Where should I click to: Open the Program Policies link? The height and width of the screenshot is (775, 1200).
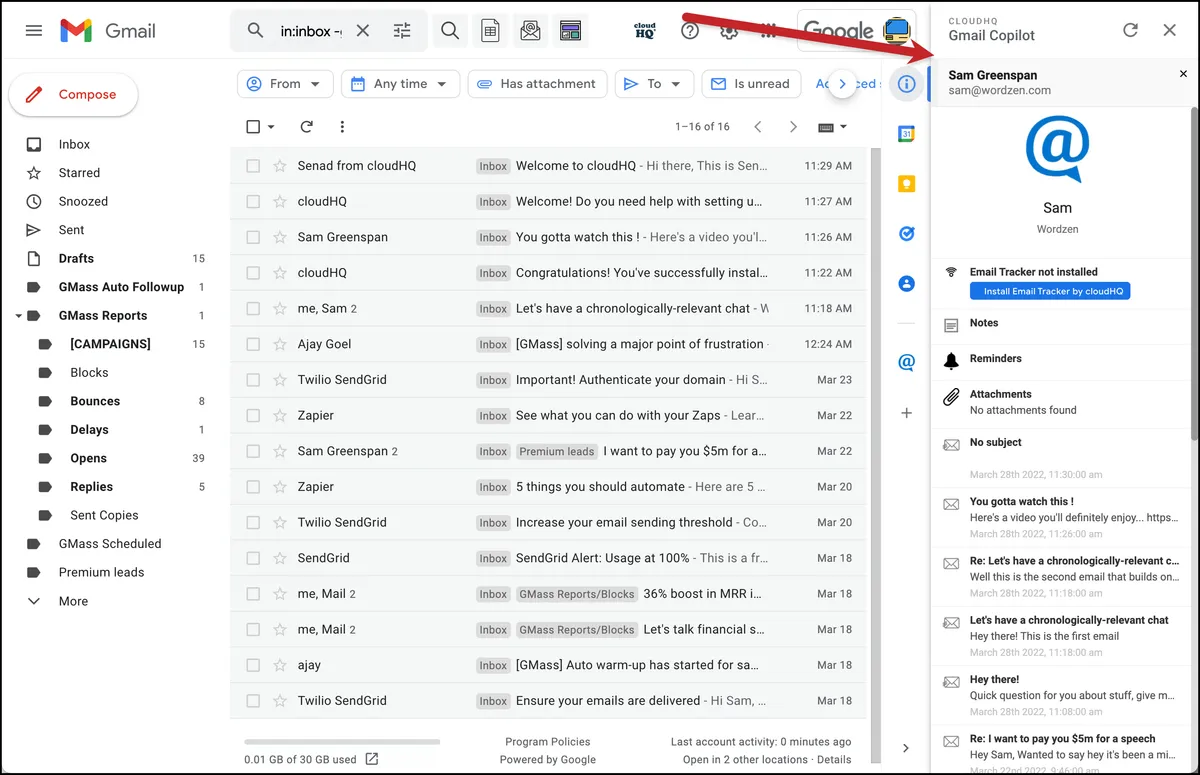point(548,742)
